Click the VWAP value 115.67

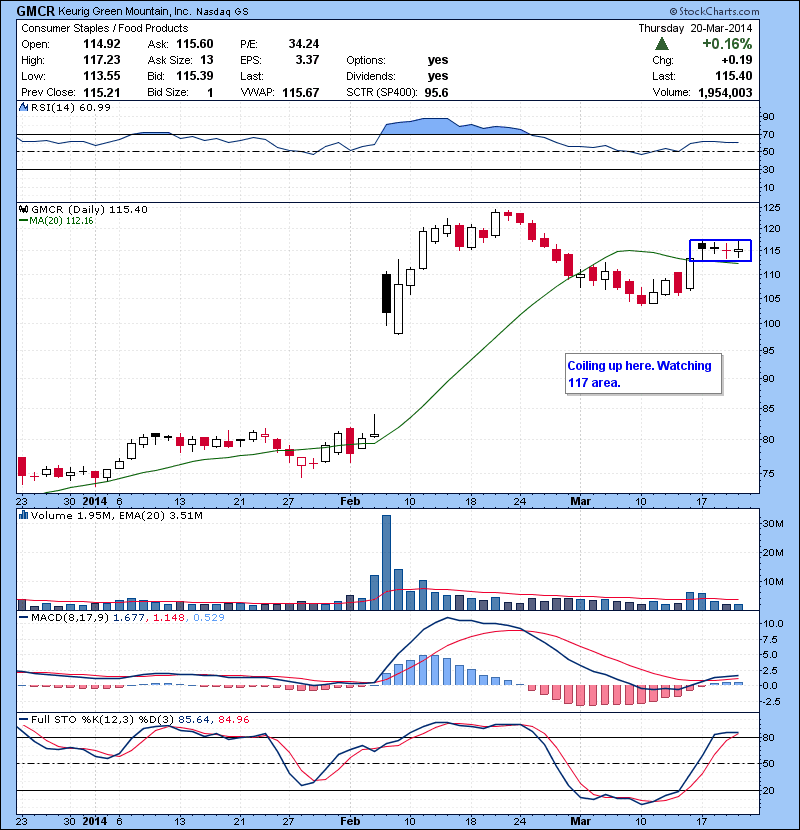coord(301,92)
